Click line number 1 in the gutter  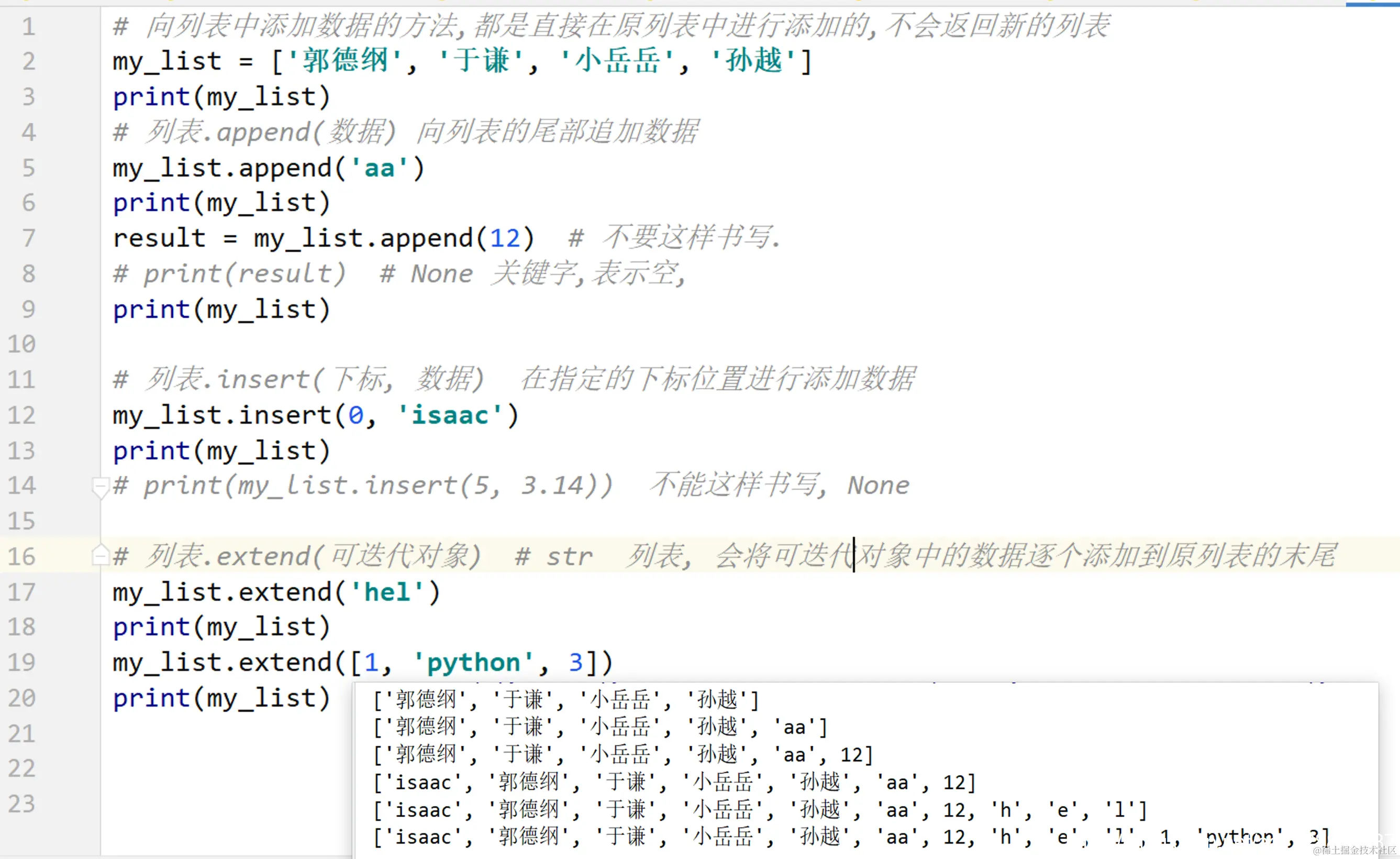pyautogui.click(x=28, y=27)
